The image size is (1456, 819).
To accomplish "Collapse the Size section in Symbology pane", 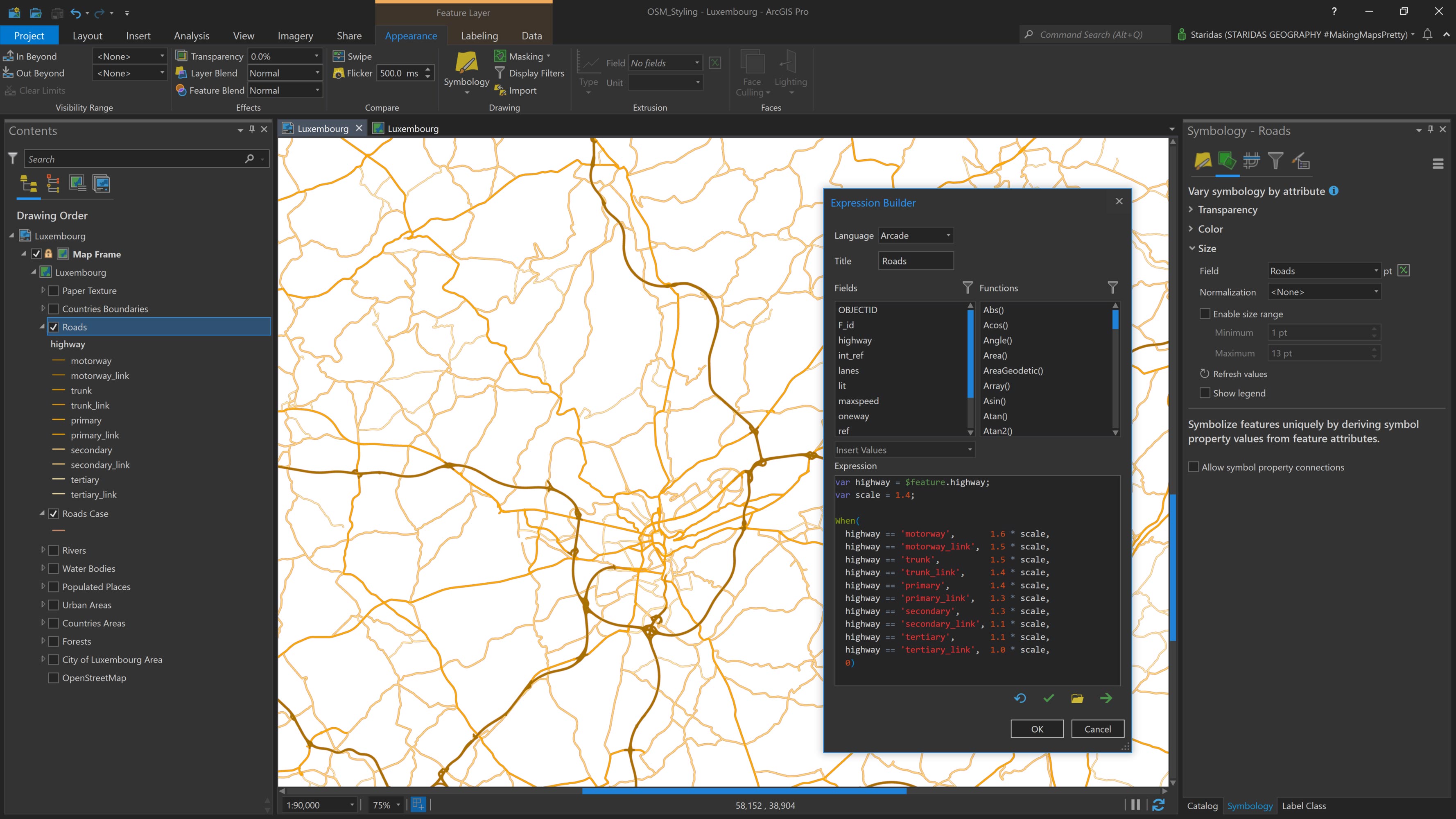I will click(1193, 248).
